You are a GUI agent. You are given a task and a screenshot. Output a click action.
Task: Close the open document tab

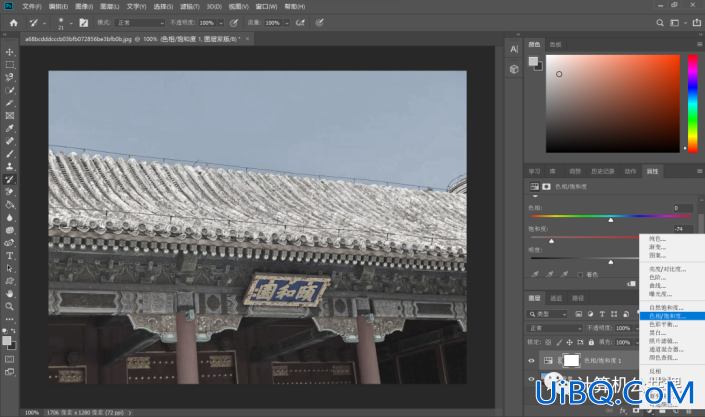point(247,39)
